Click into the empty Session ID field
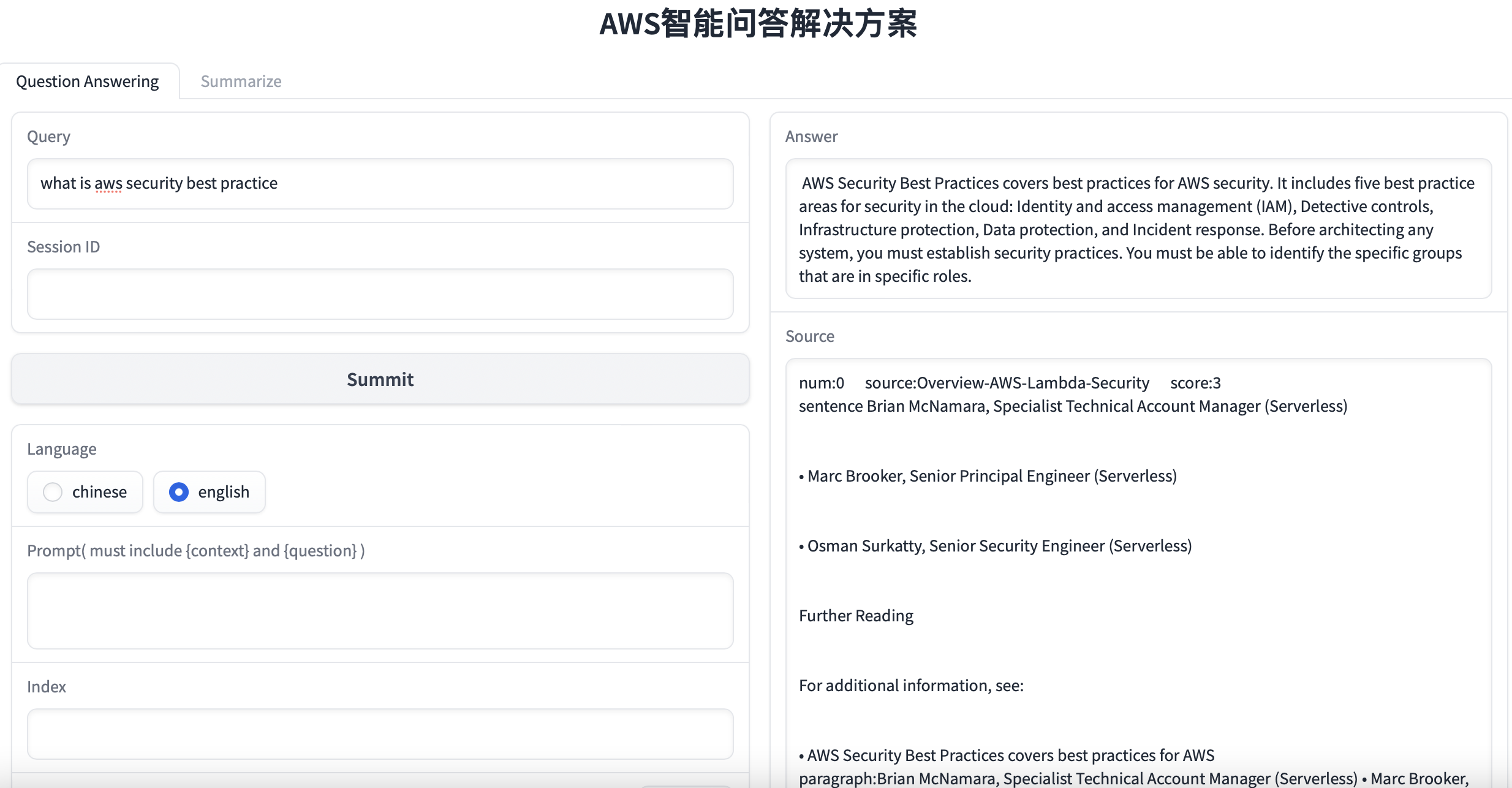1512x788 pixels. [380, 294]
